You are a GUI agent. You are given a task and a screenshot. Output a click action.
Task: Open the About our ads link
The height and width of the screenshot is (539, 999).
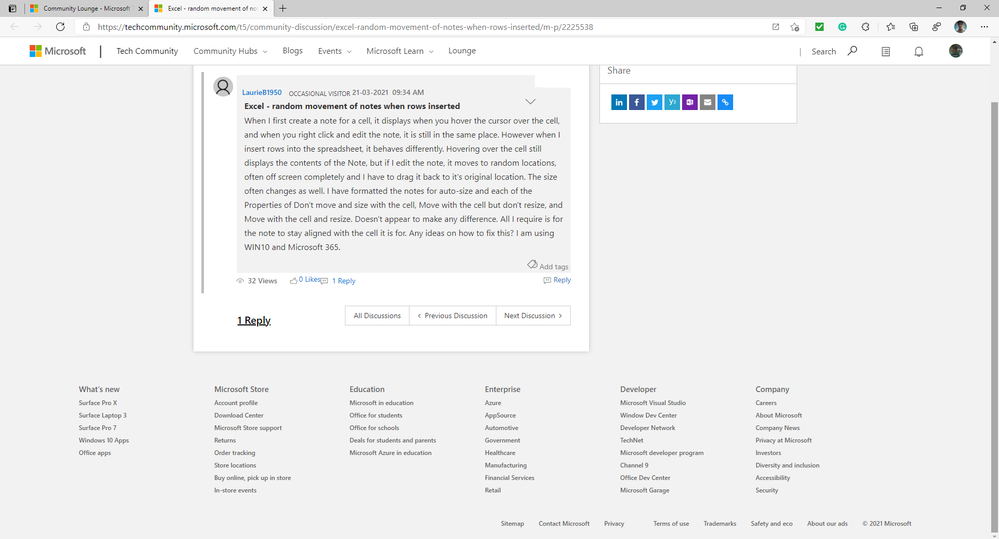(x=827, y=524)
